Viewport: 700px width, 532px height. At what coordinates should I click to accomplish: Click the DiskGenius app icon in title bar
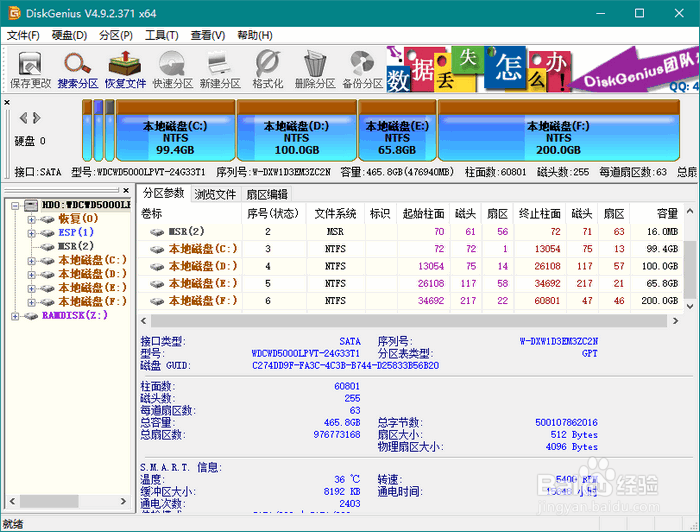coord(14,13)
